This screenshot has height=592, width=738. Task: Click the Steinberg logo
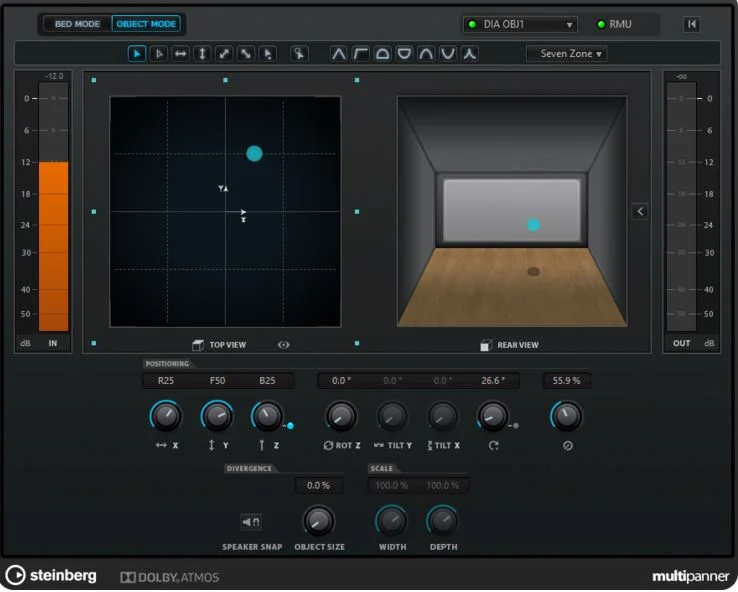tap(51, 575)
